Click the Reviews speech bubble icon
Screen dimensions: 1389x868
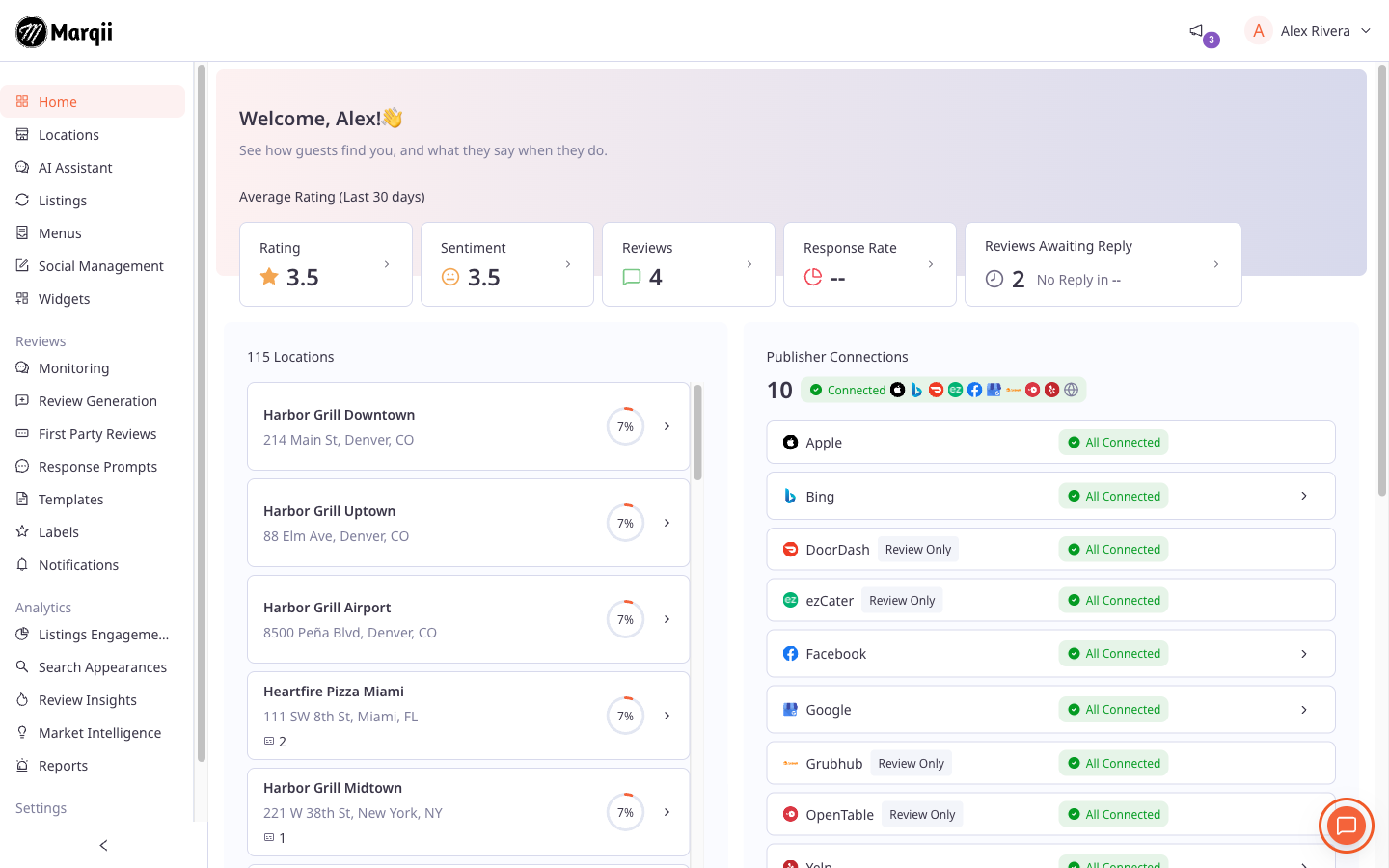632,278
